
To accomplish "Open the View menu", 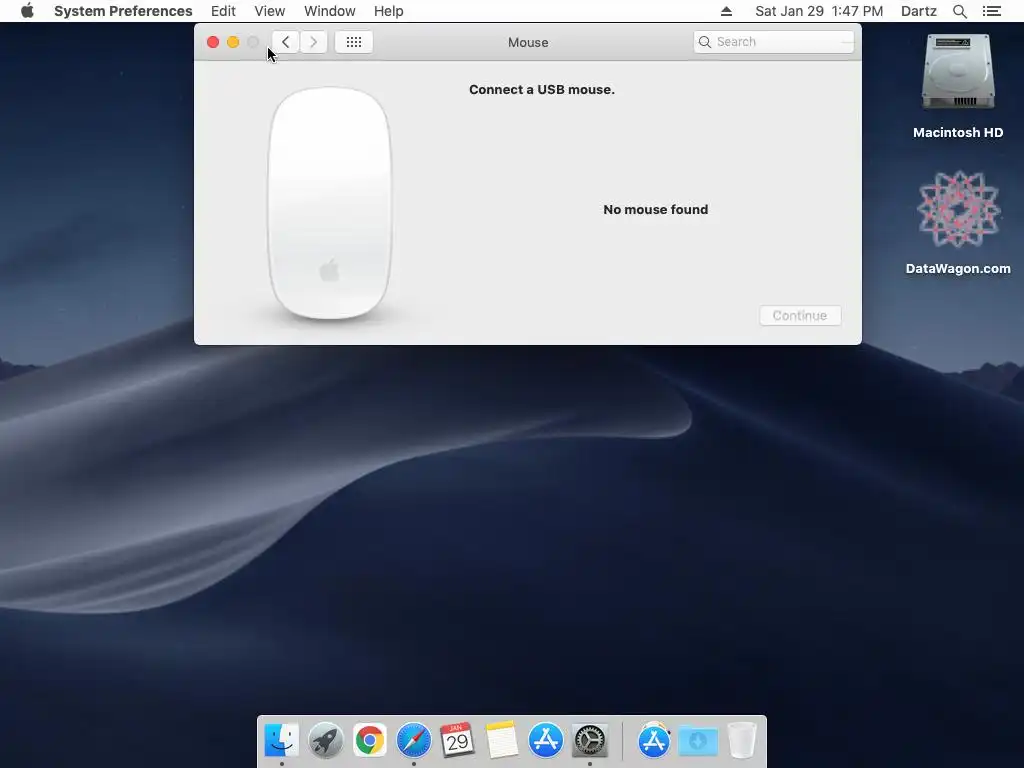I will pos(270,11).
